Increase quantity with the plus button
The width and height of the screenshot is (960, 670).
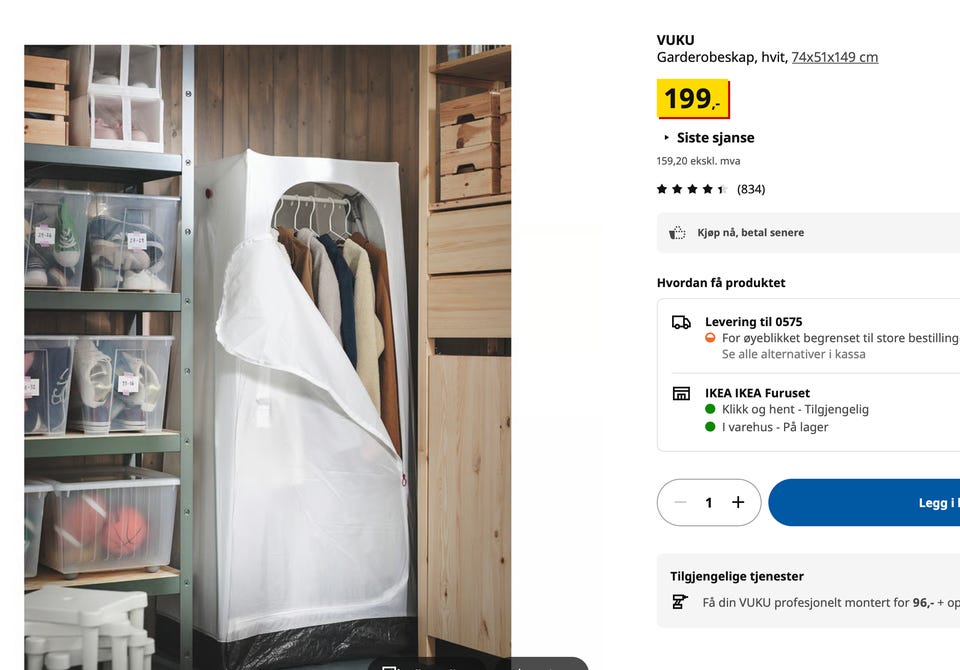tap(738, 502)
